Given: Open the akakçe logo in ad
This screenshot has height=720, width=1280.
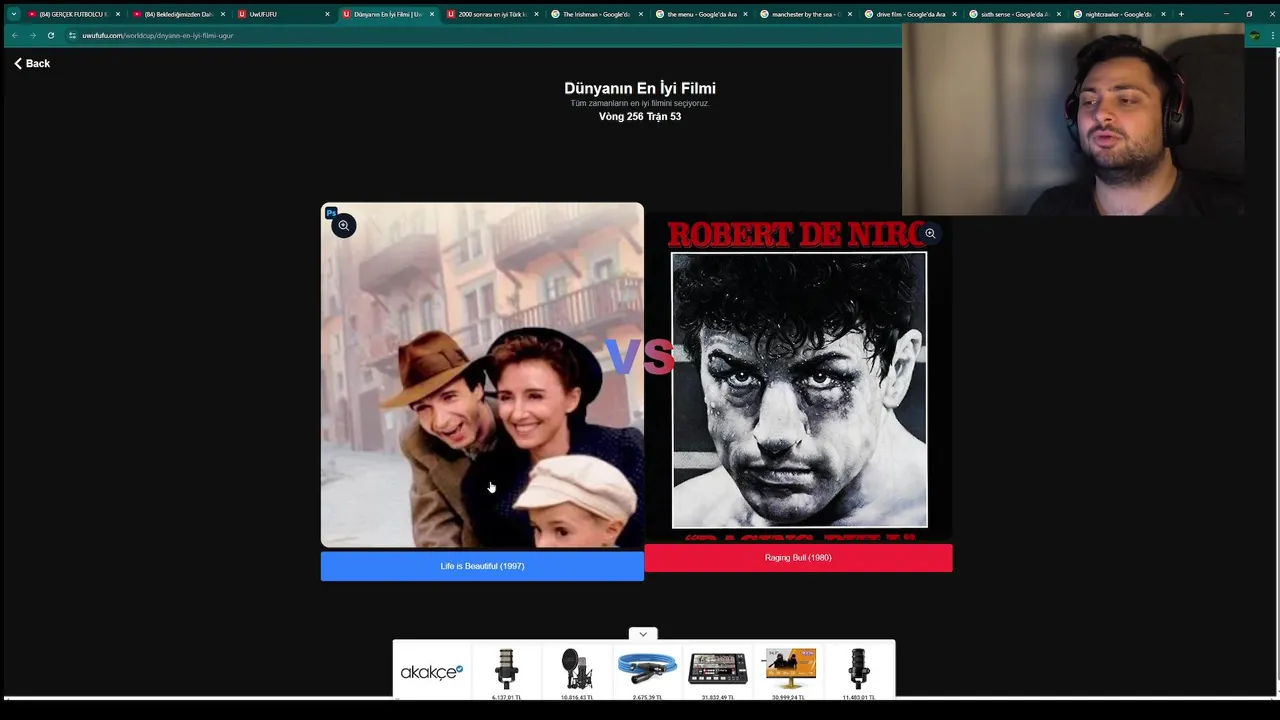Looking at the screenshot, I should 431,672.
